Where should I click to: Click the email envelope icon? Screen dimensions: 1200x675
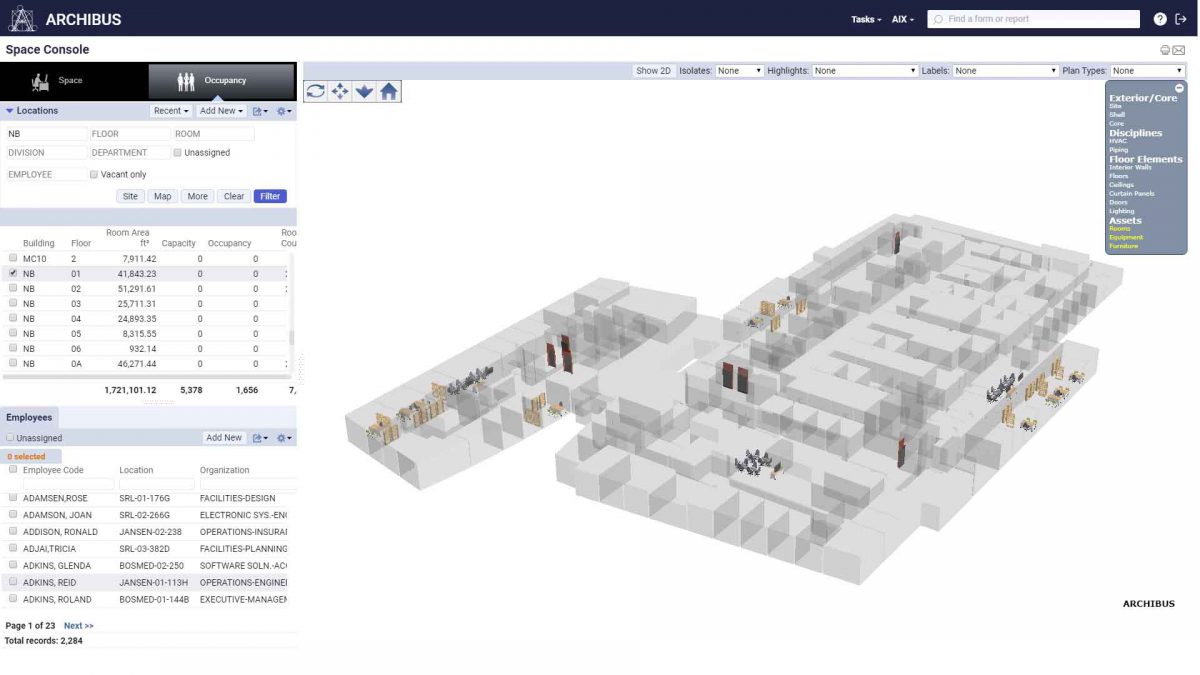[x=1179, y=50]
